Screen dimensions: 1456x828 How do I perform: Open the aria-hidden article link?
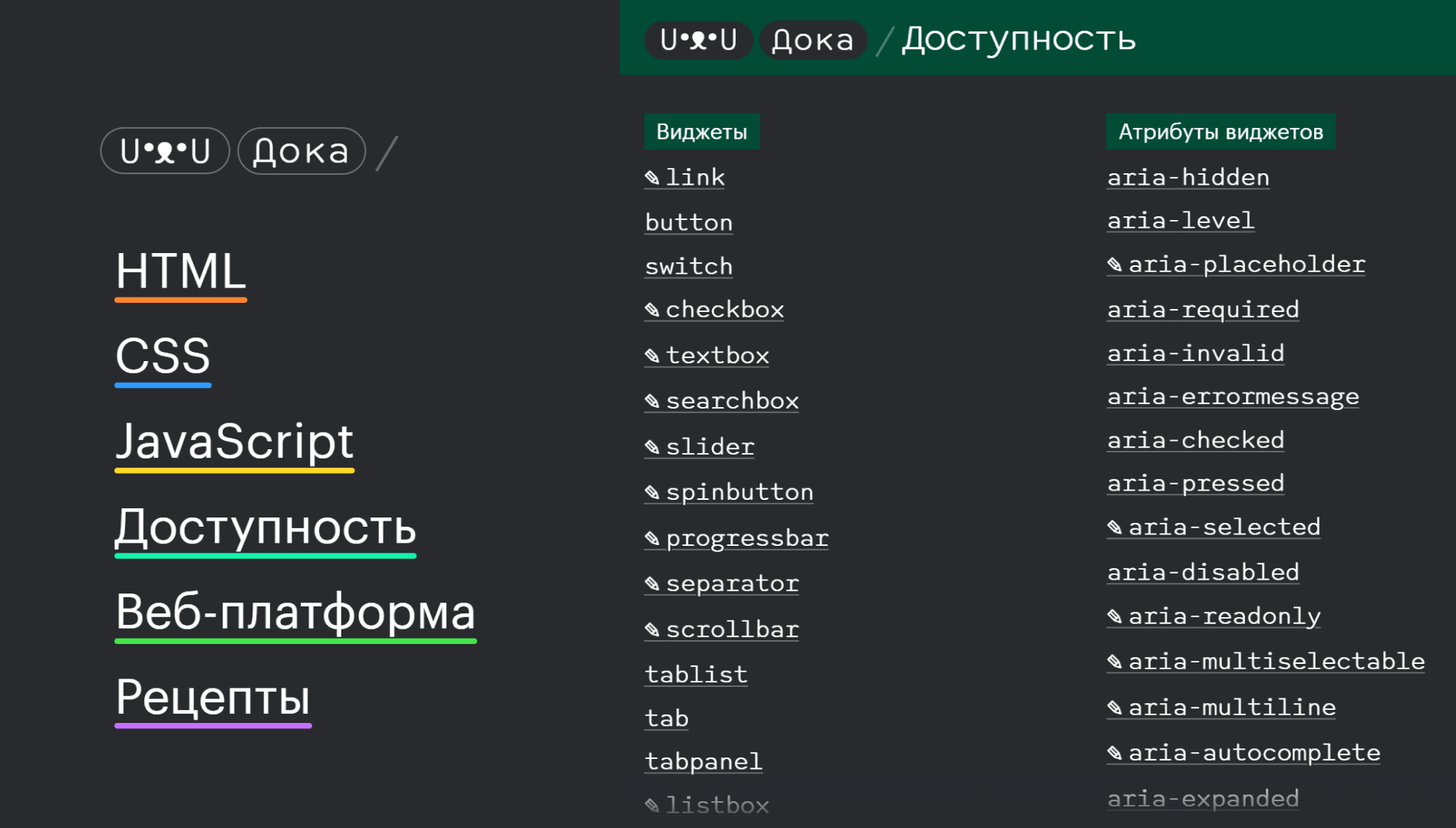tap(1188, 177)
